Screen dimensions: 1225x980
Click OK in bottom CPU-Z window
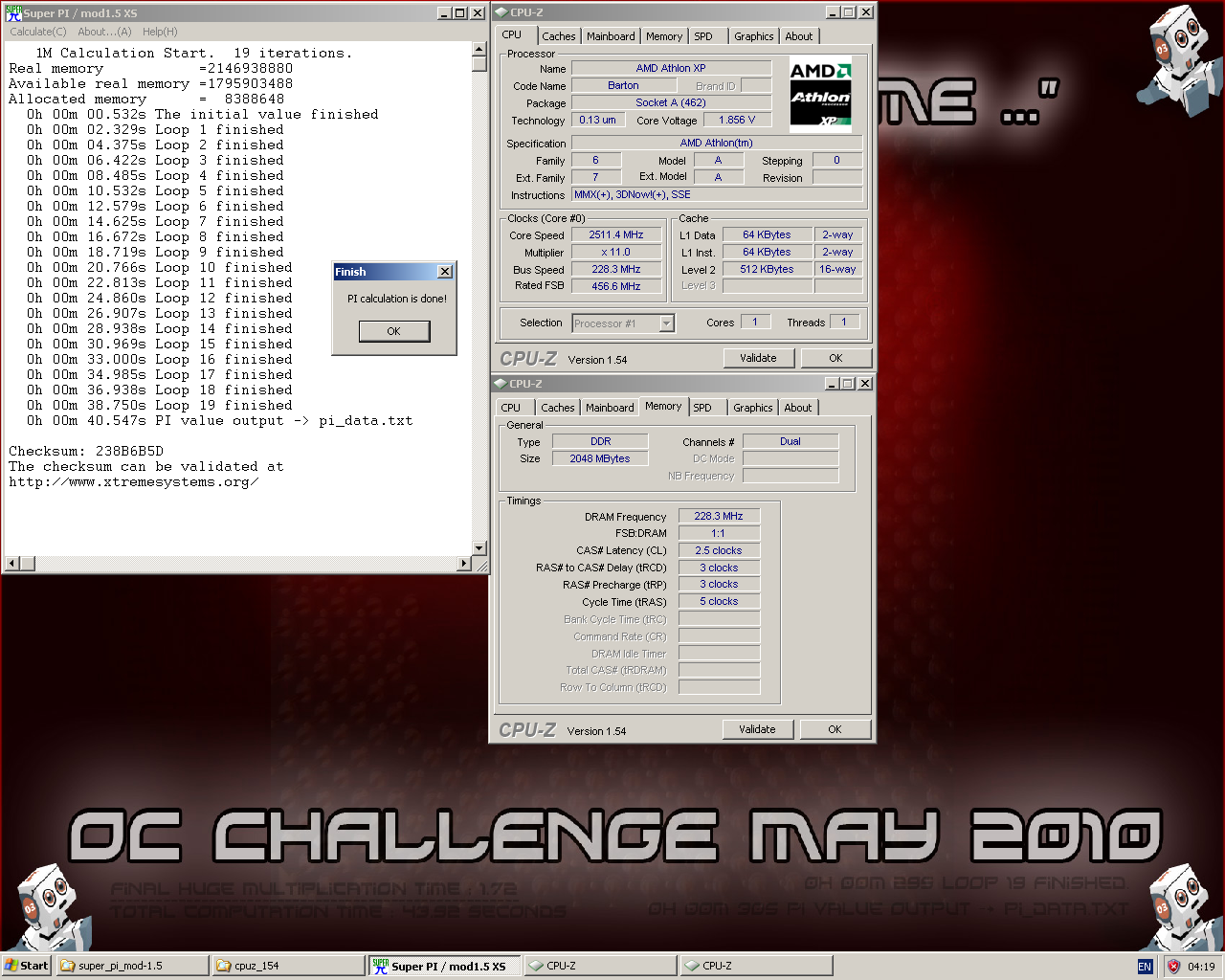[835, 729]
